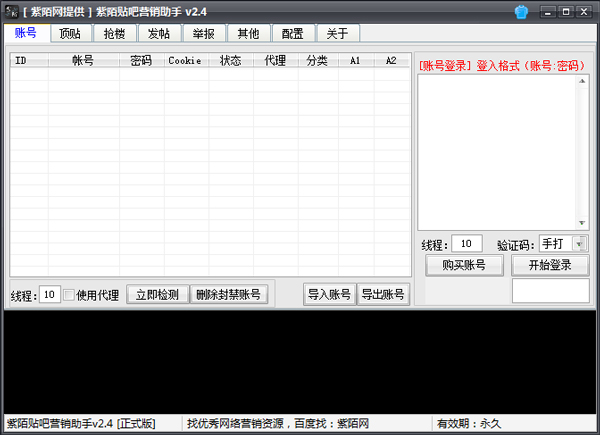Select the 发帖 tab

click(x=158, y=33)
